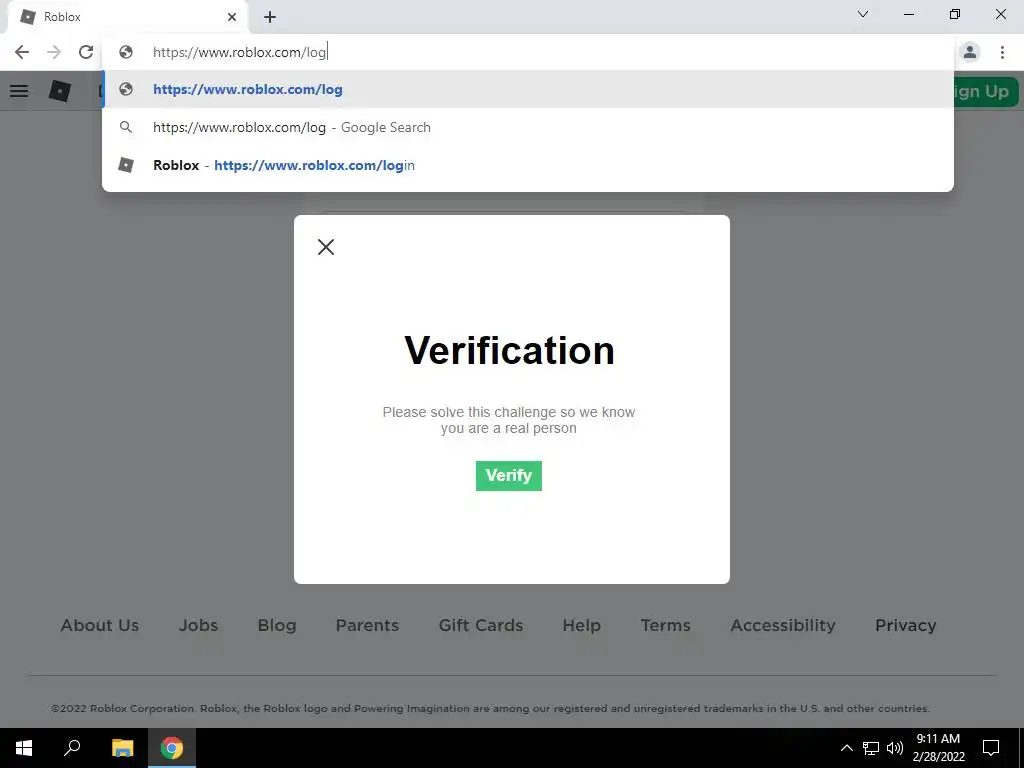Select the Roblox browser tab
The height and width of the screenshot is (768, 1024).
[127, 17]
